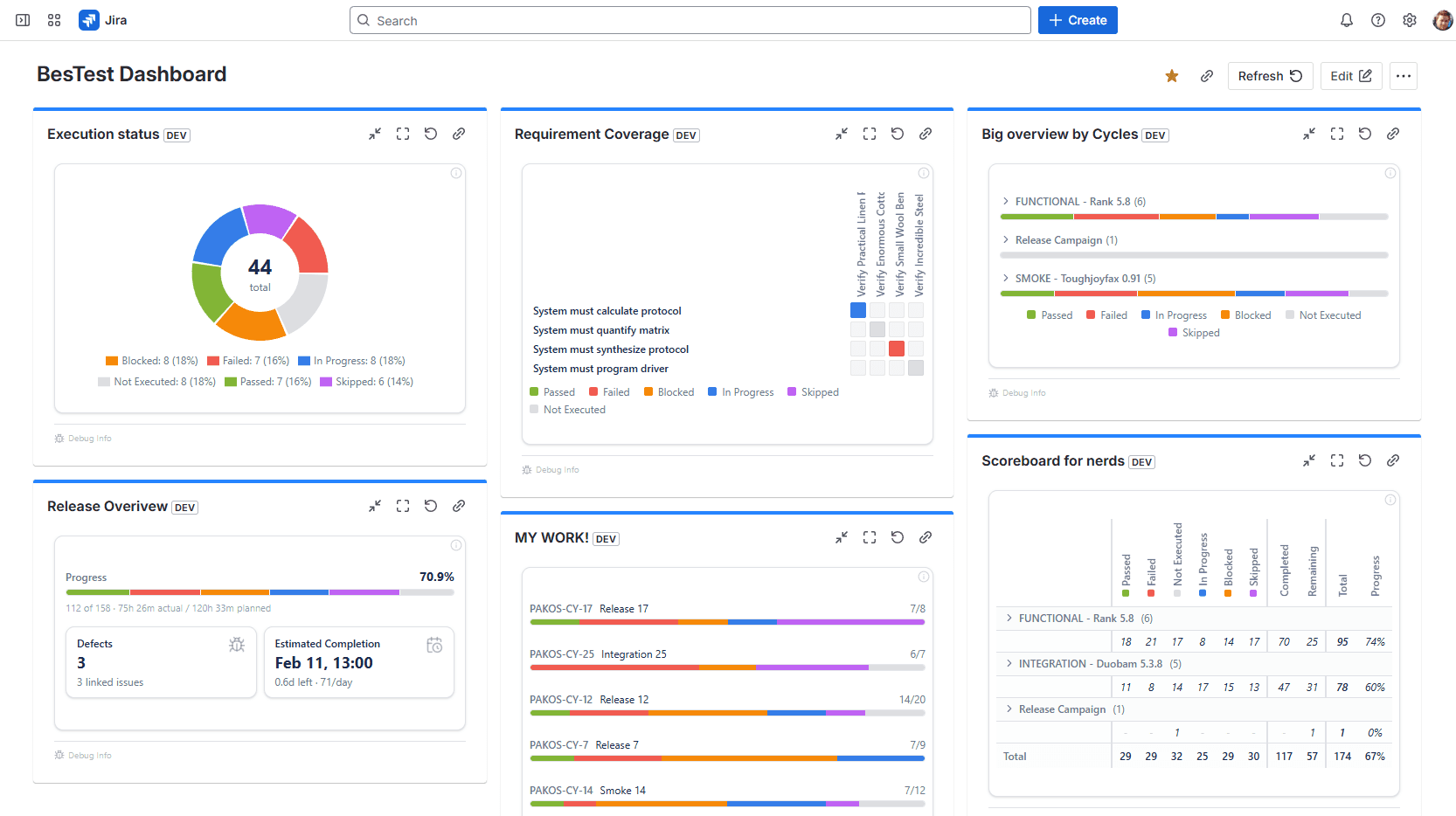Star the BesTest Dashboard as favorite
This screenshot has height=816, width=1456.
click(x=1171, y=75)
